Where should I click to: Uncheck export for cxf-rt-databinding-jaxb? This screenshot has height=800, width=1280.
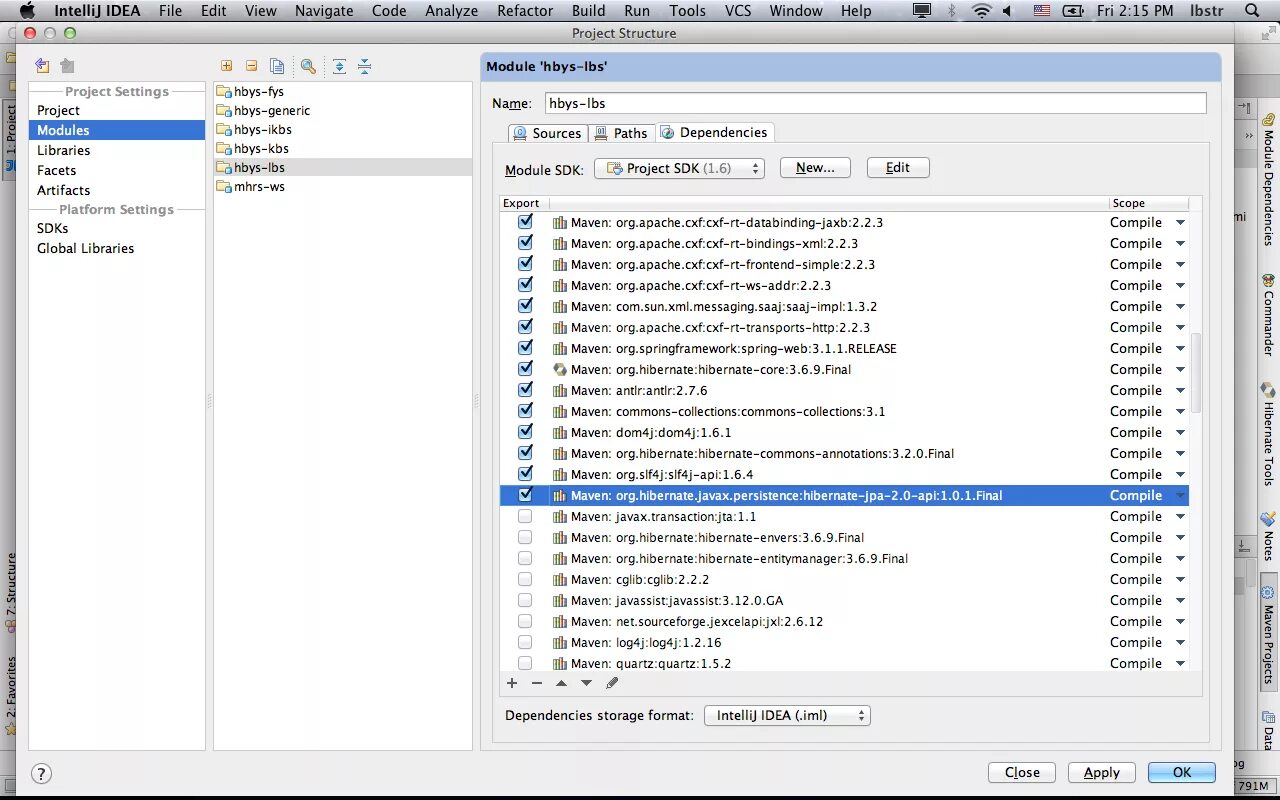pos(525,222)
